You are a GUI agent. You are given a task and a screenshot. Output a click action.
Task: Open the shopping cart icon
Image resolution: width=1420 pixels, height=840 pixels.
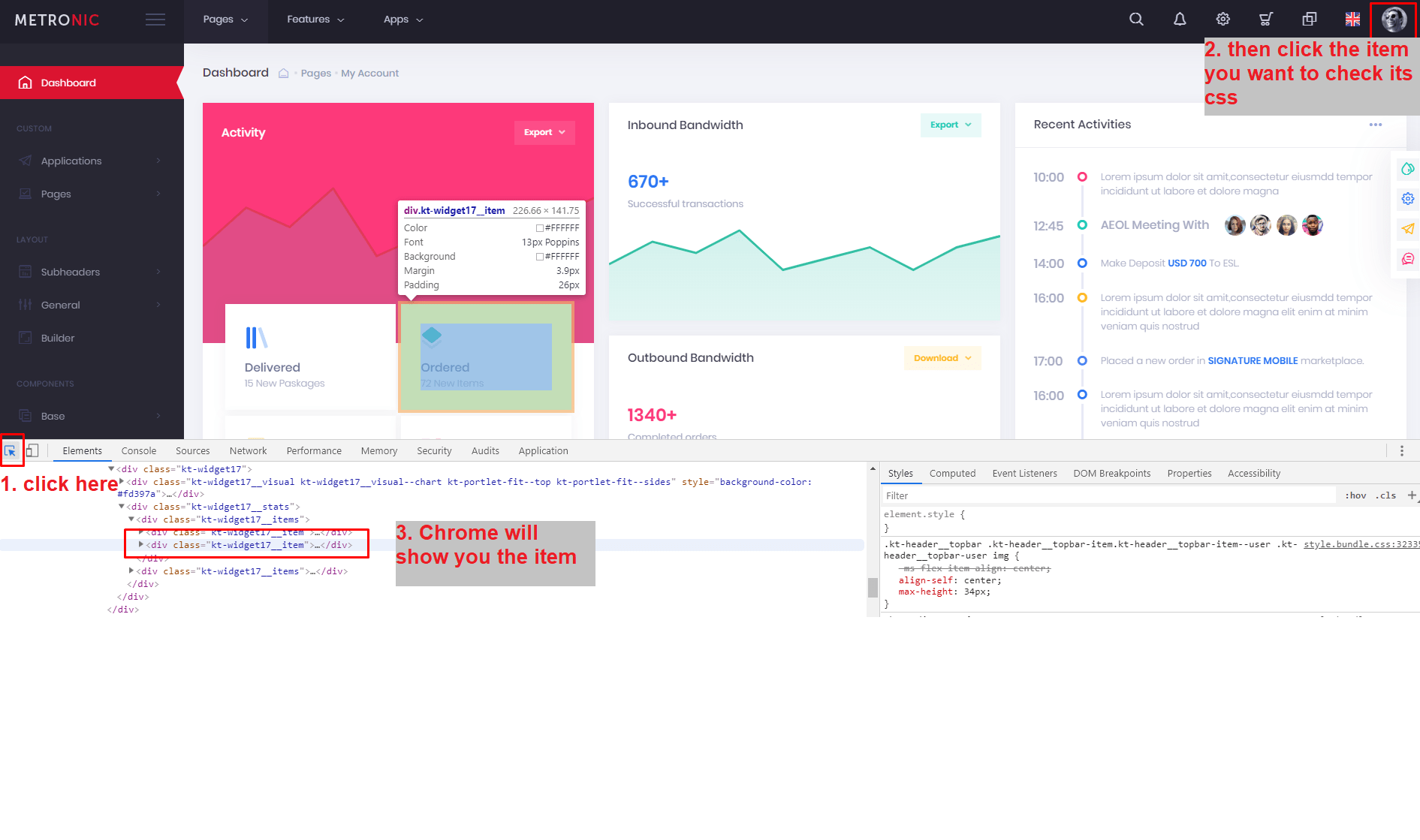(1265, 19)
